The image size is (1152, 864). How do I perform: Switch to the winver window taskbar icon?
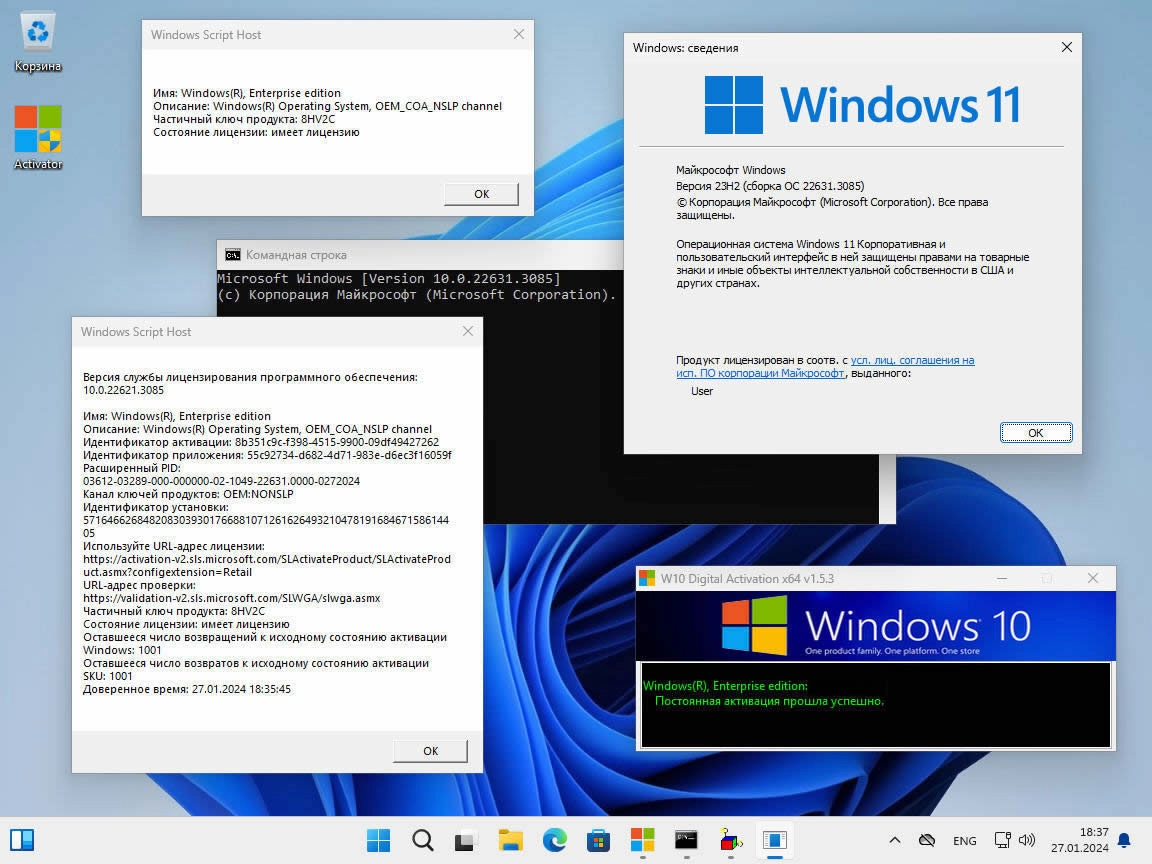click(774, 840)
